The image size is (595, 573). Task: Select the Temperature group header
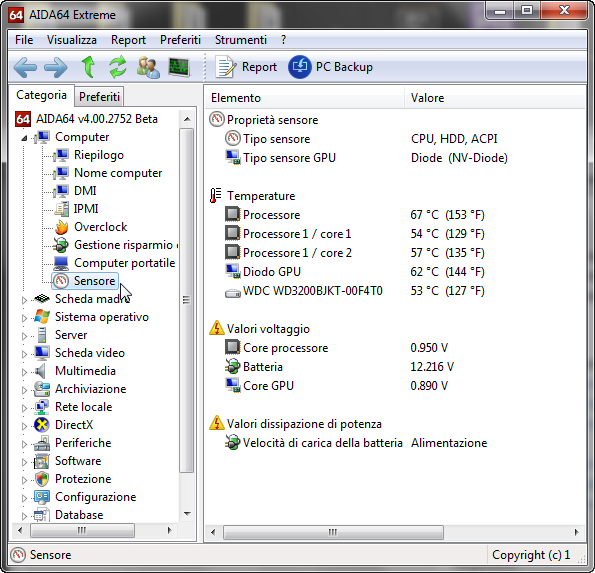point(253,196)
